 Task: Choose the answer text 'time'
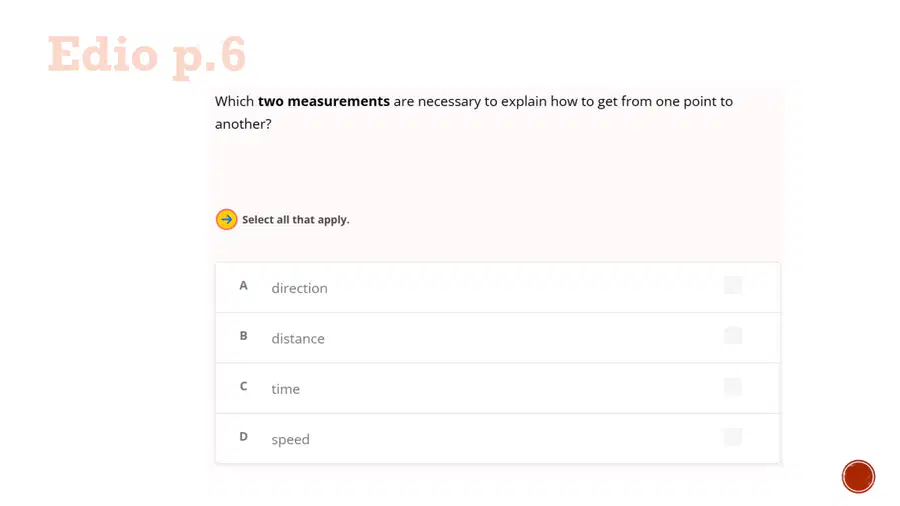coord(285,389)
